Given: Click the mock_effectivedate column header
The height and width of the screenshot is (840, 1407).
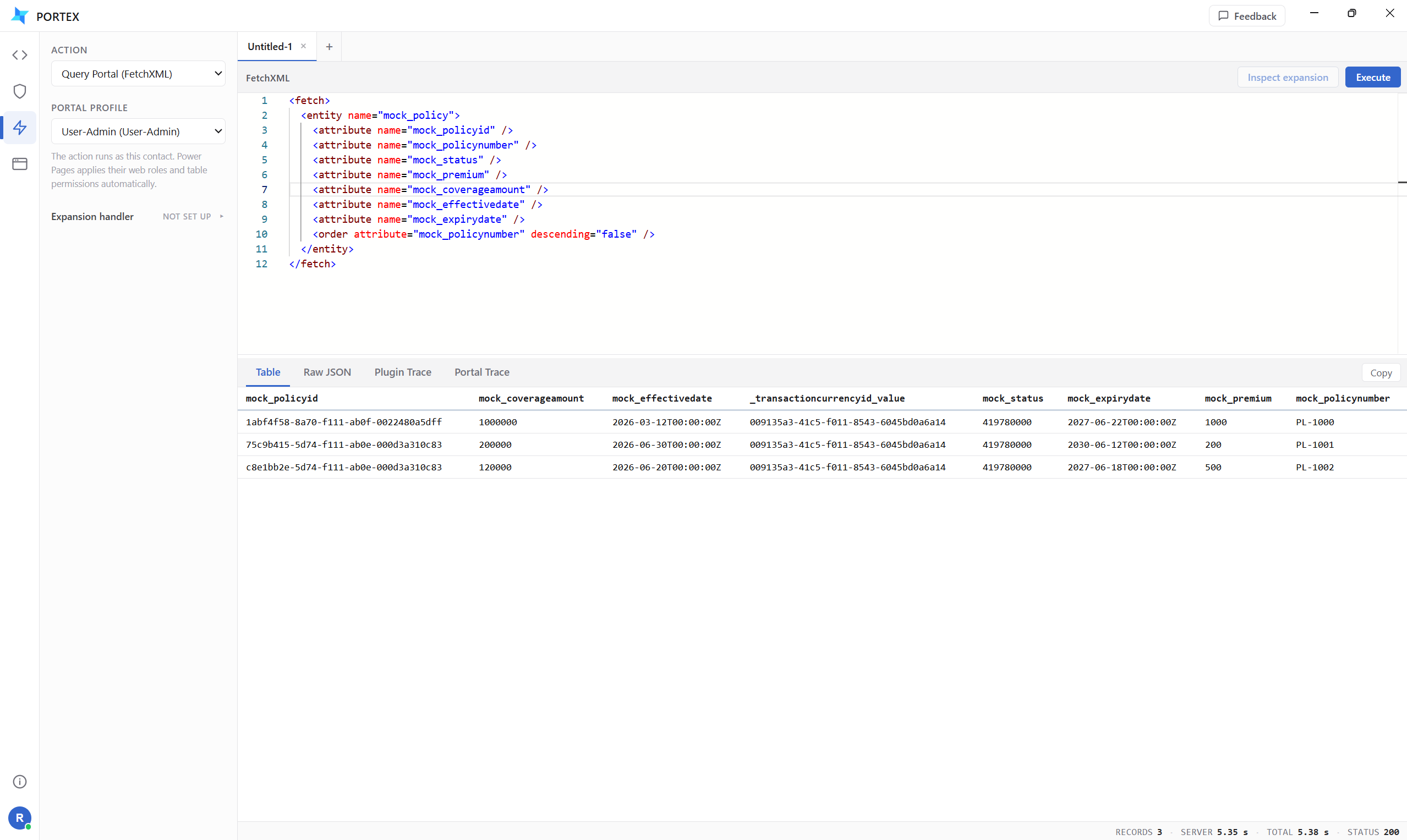Looking at the screenshot, I should (x=662, y=398).
